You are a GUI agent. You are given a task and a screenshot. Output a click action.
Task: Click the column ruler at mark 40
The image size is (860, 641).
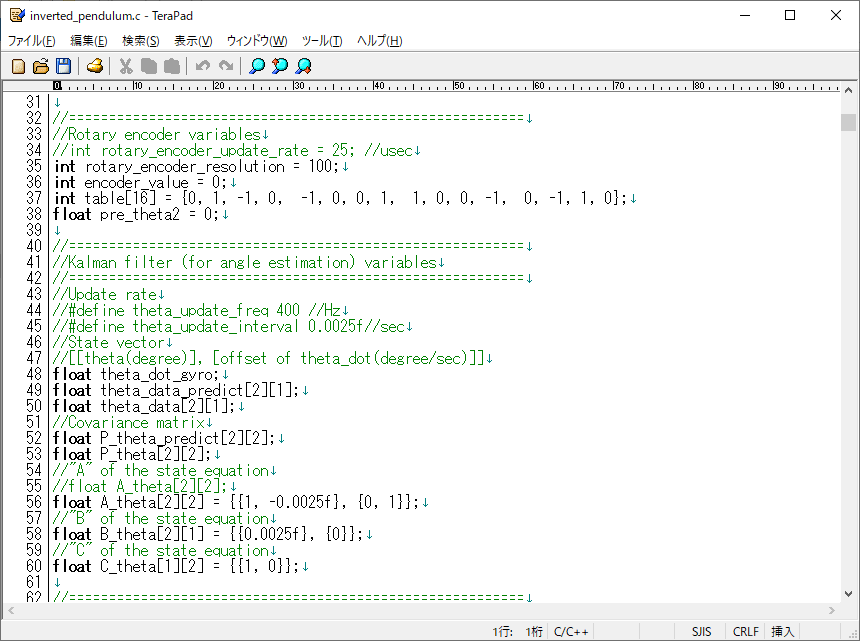tap(378, 86)
